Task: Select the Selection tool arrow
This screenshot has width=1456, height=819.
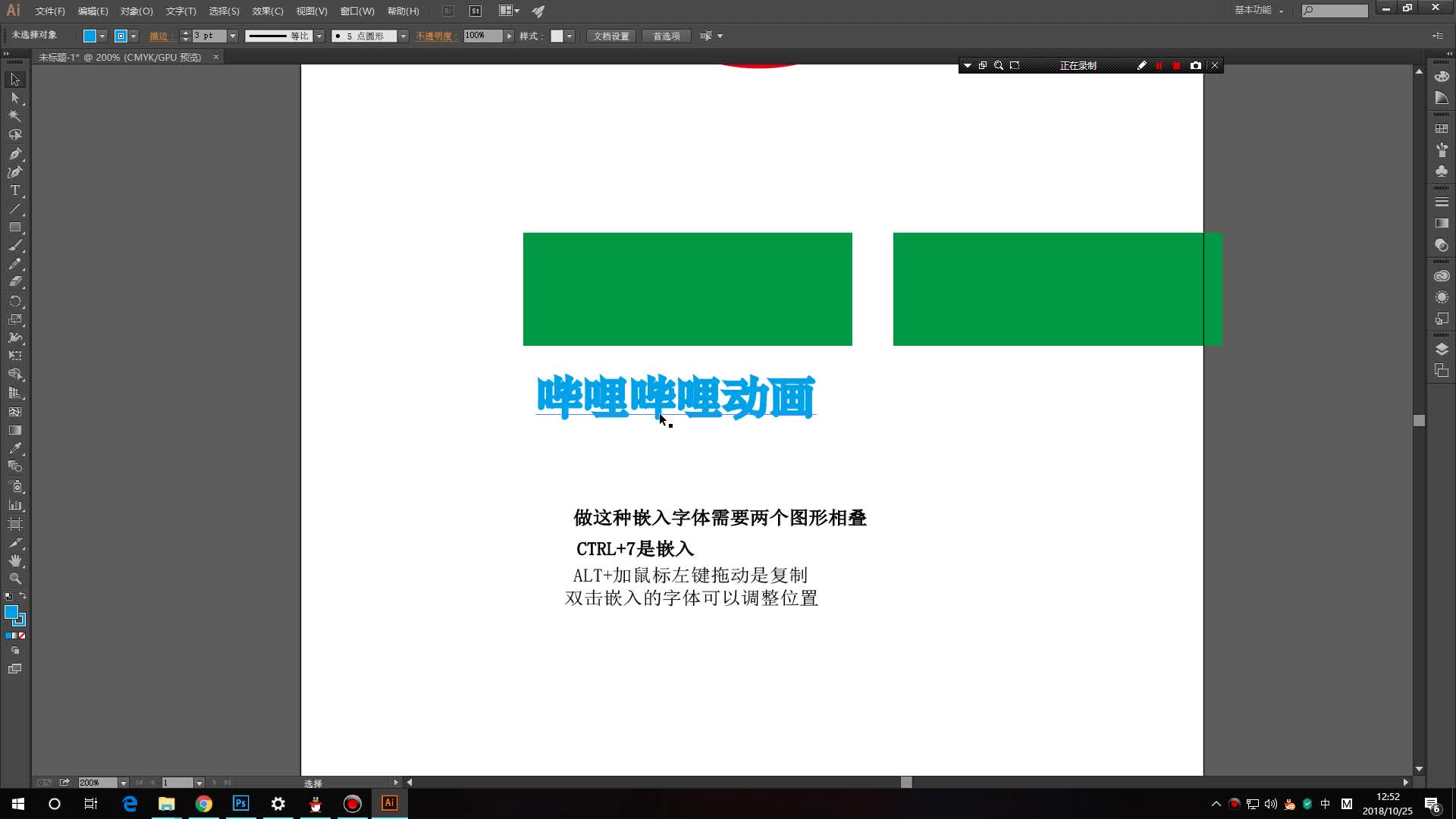Action: coord(15,80)
